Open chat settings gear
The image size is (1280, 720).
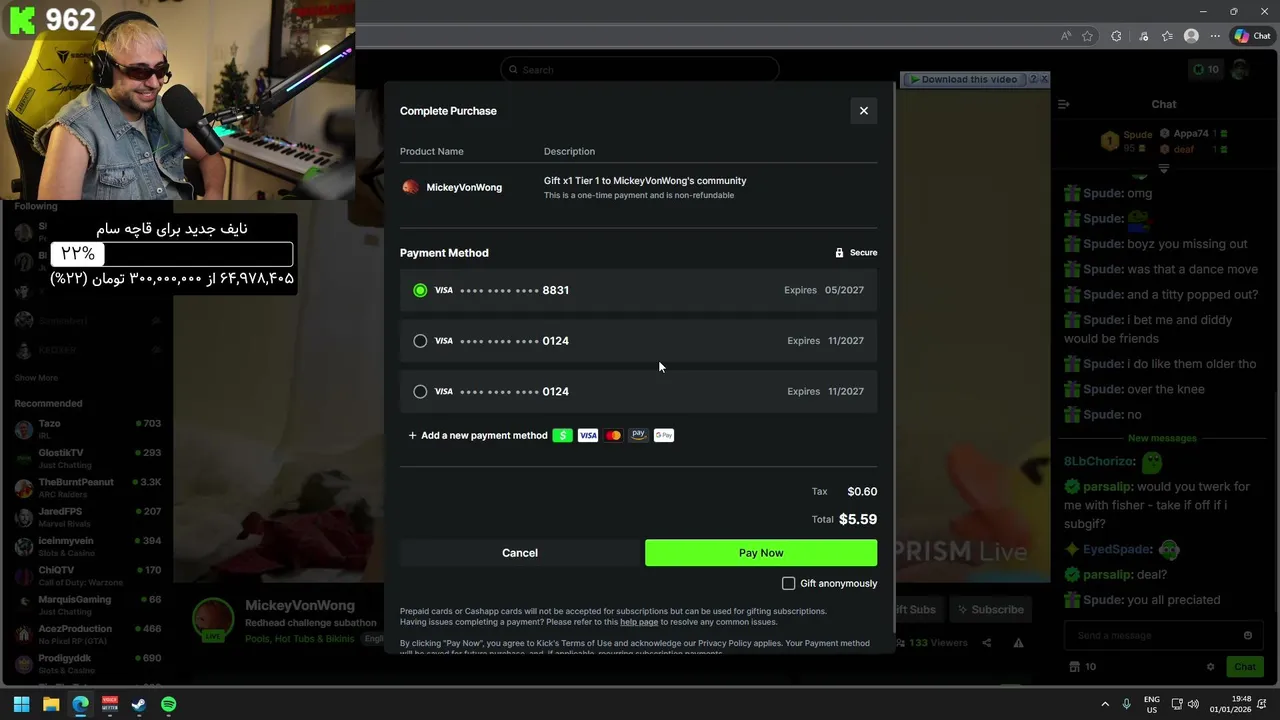pyautogui.click(x=1210, y=667)
